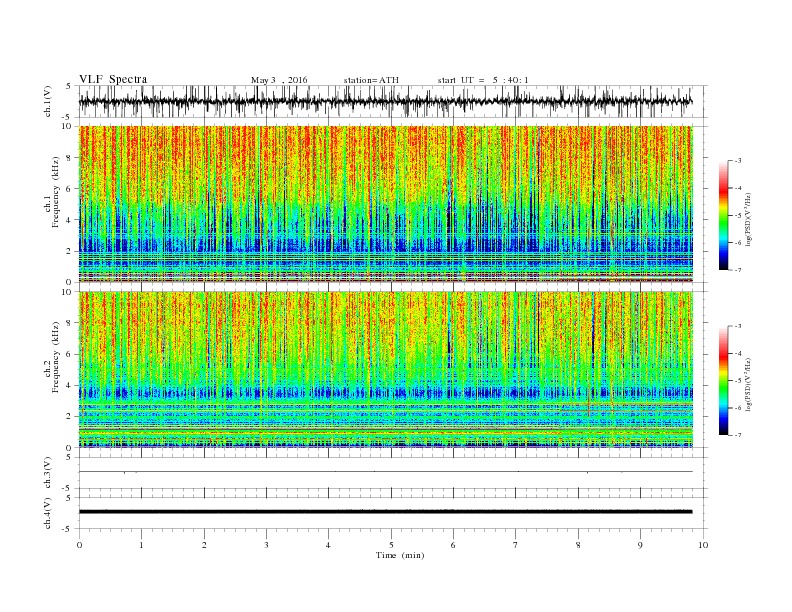The image size is (792, 612).
Task: Click the flat ch.3 voltage trace line
Action: (x=385, y=472)
